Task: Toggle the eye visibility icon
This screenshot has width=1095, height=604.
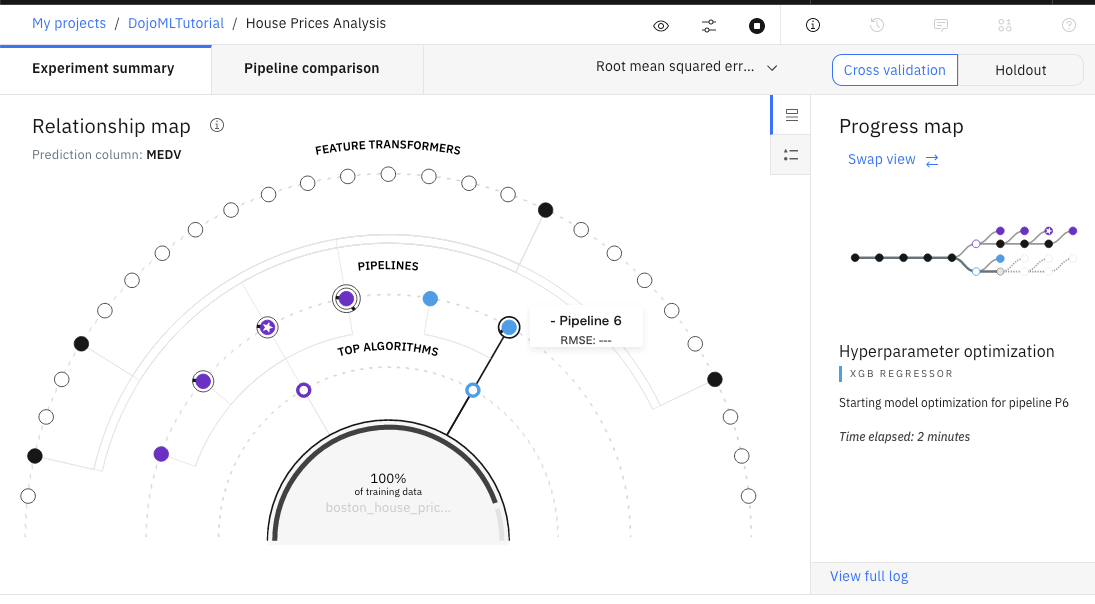Action: click(x=661, y=26)
